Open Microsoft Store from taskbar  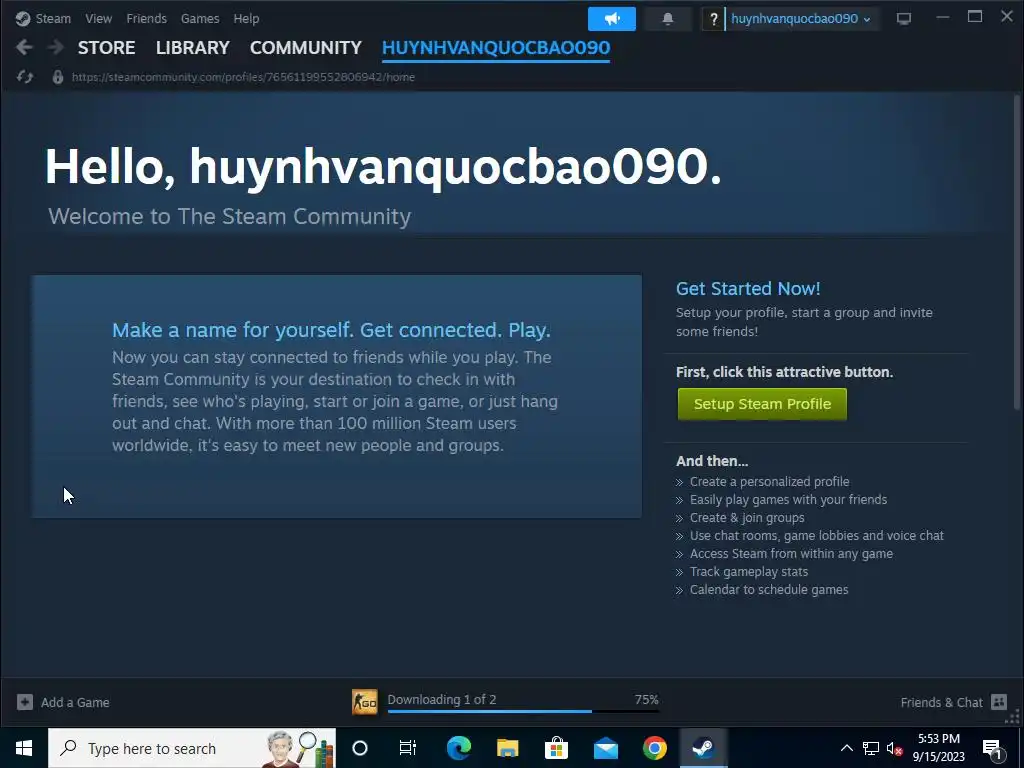point(556,748)
